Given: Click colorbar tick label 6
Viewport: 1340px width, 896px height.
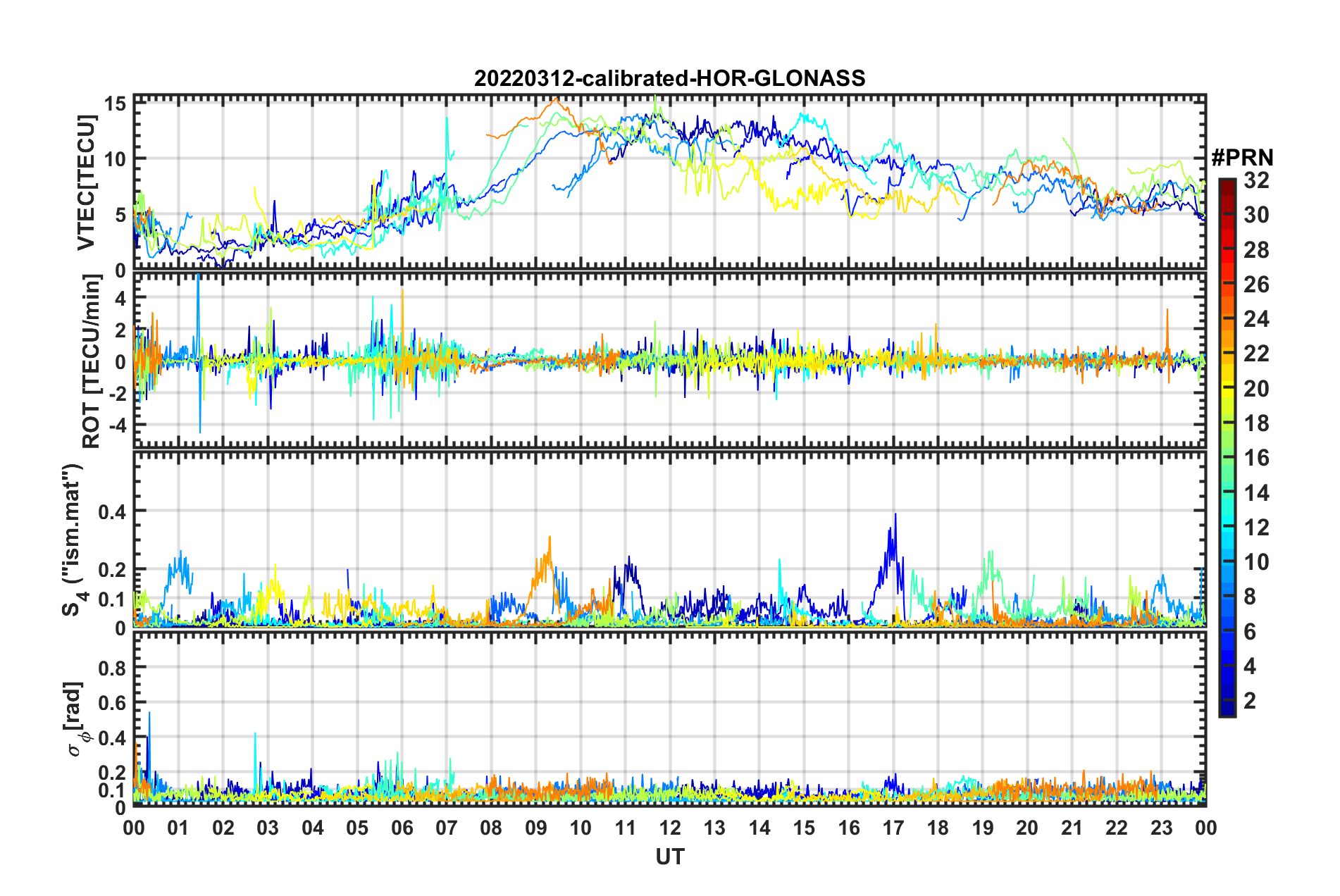Looking at the screenshot, I should (1250, 632).
